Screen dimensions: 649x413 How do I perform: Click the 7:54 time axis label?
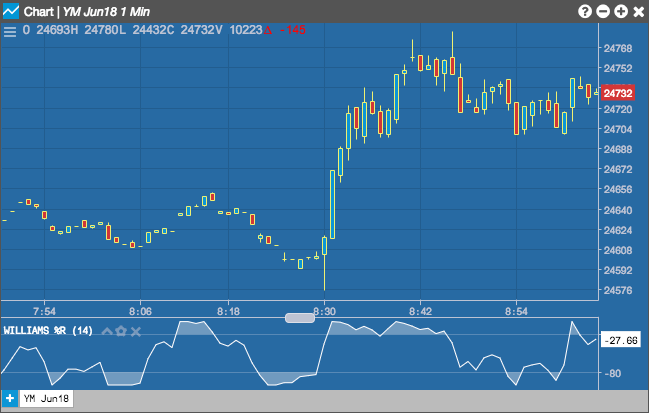(x=44, y=311)
